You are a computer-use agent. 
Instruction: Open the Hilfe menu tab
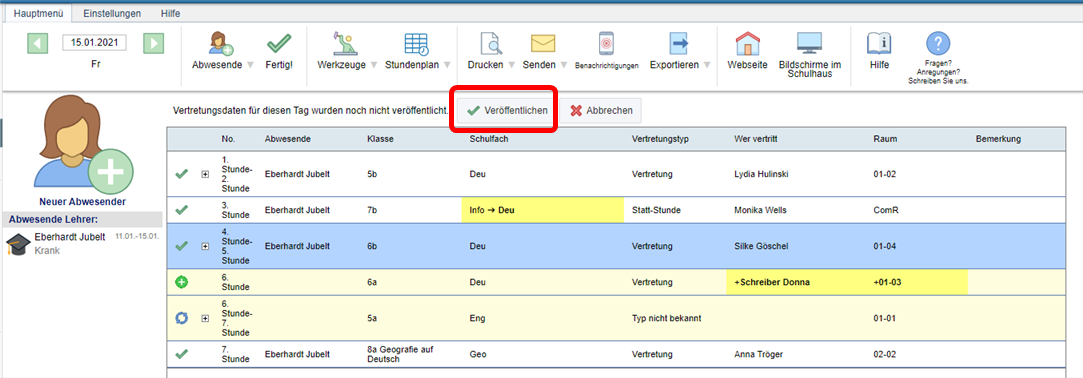(x=171, y=13)
